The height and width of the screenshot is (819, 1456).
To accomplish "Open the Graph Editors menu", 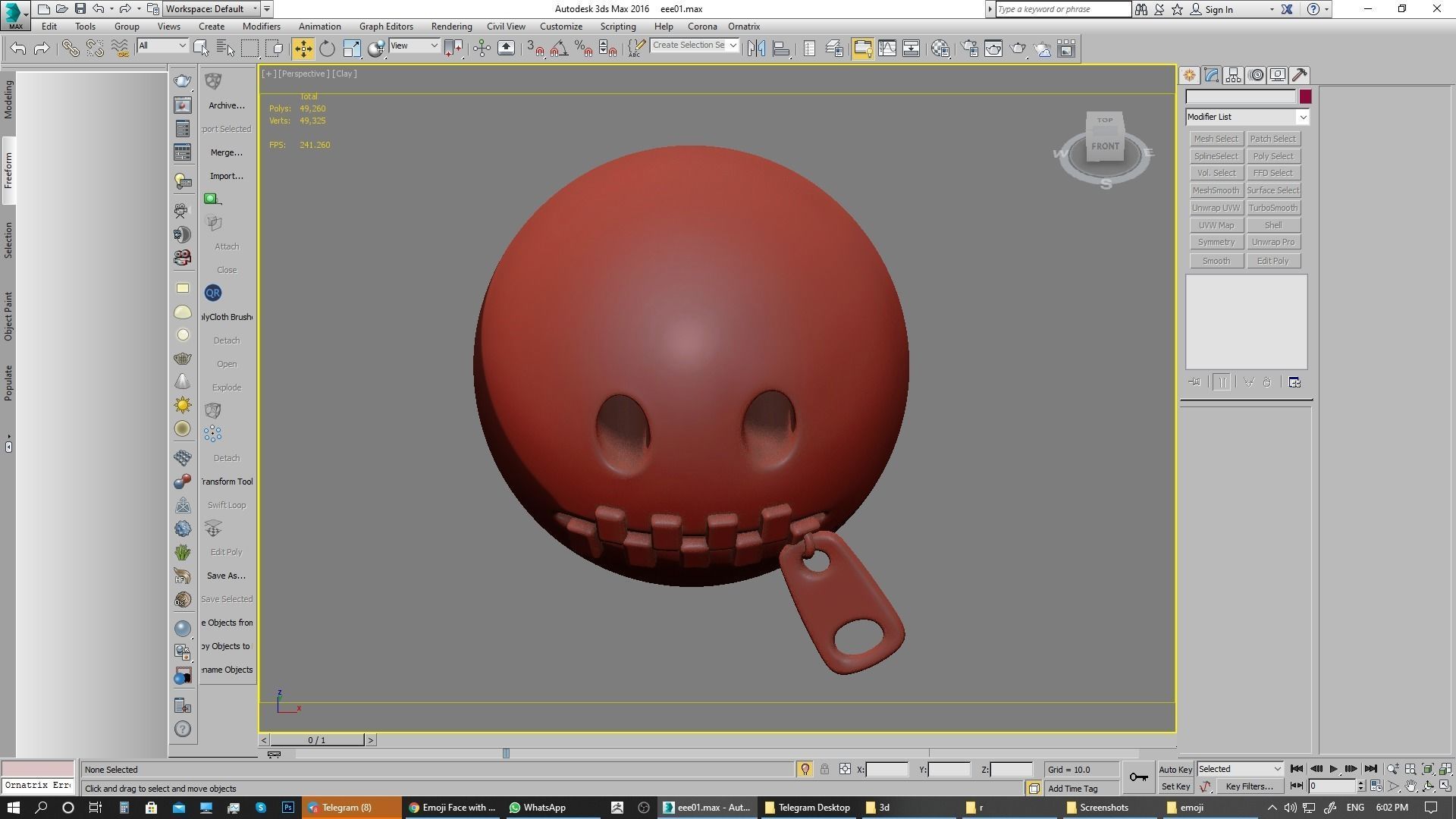I will click(386, 27).
